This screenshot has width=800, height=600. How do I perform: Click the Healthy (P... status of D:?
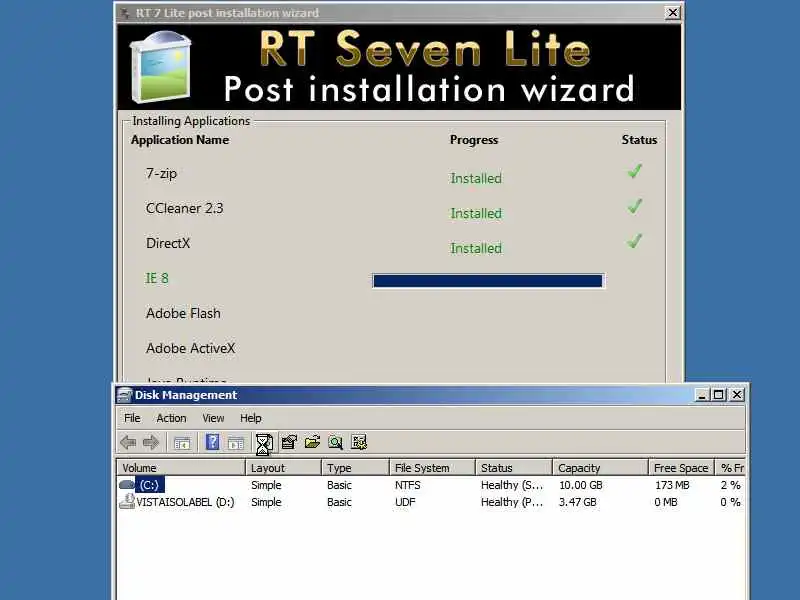[512, 502]
